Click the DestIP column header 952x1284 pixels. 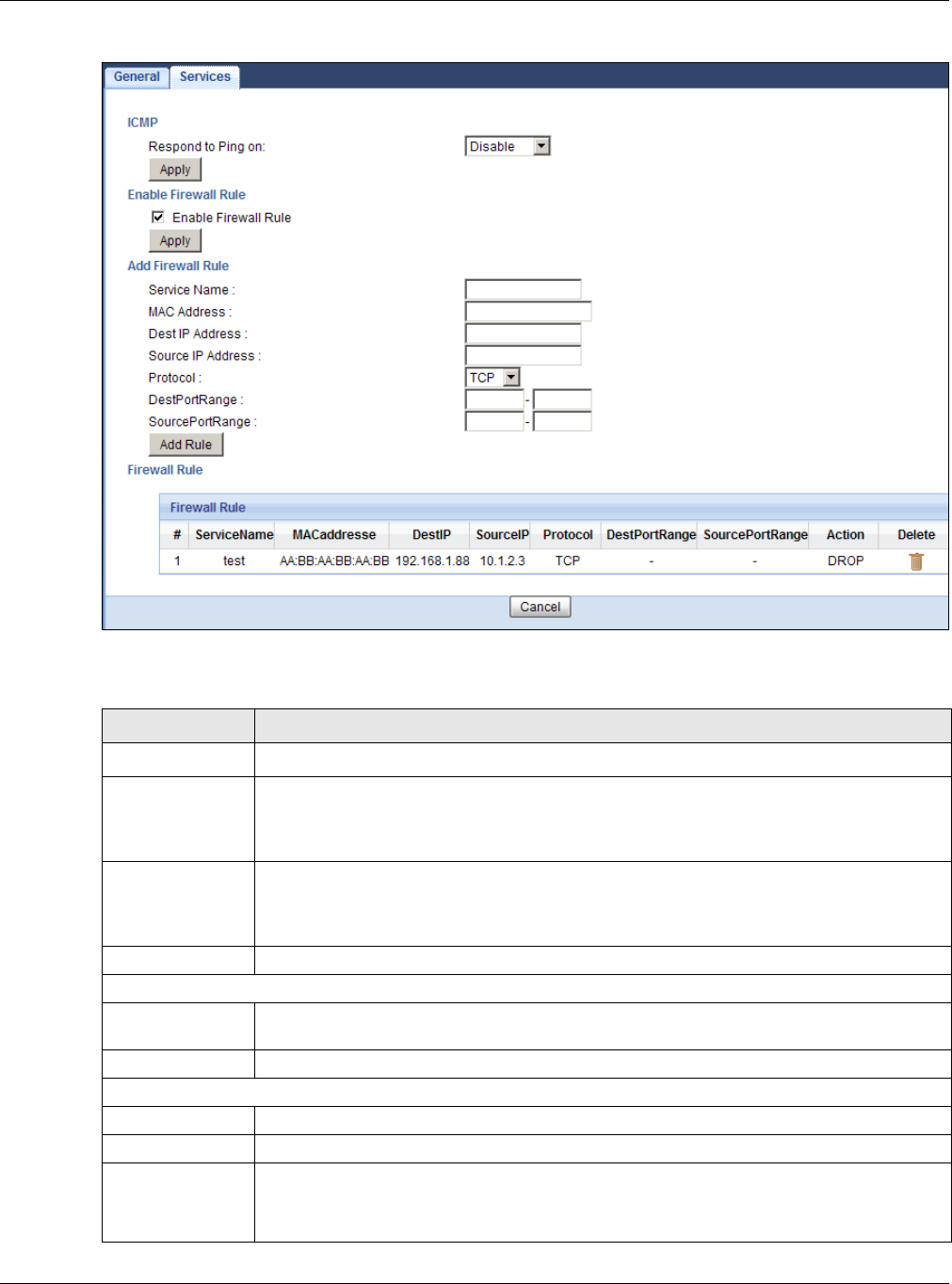[x=431, y=535]
